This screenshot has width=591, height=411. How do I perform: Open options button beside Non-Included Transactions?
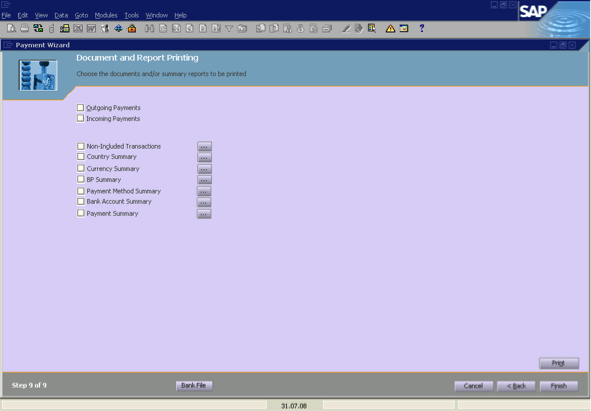click(x=204, y=146)
